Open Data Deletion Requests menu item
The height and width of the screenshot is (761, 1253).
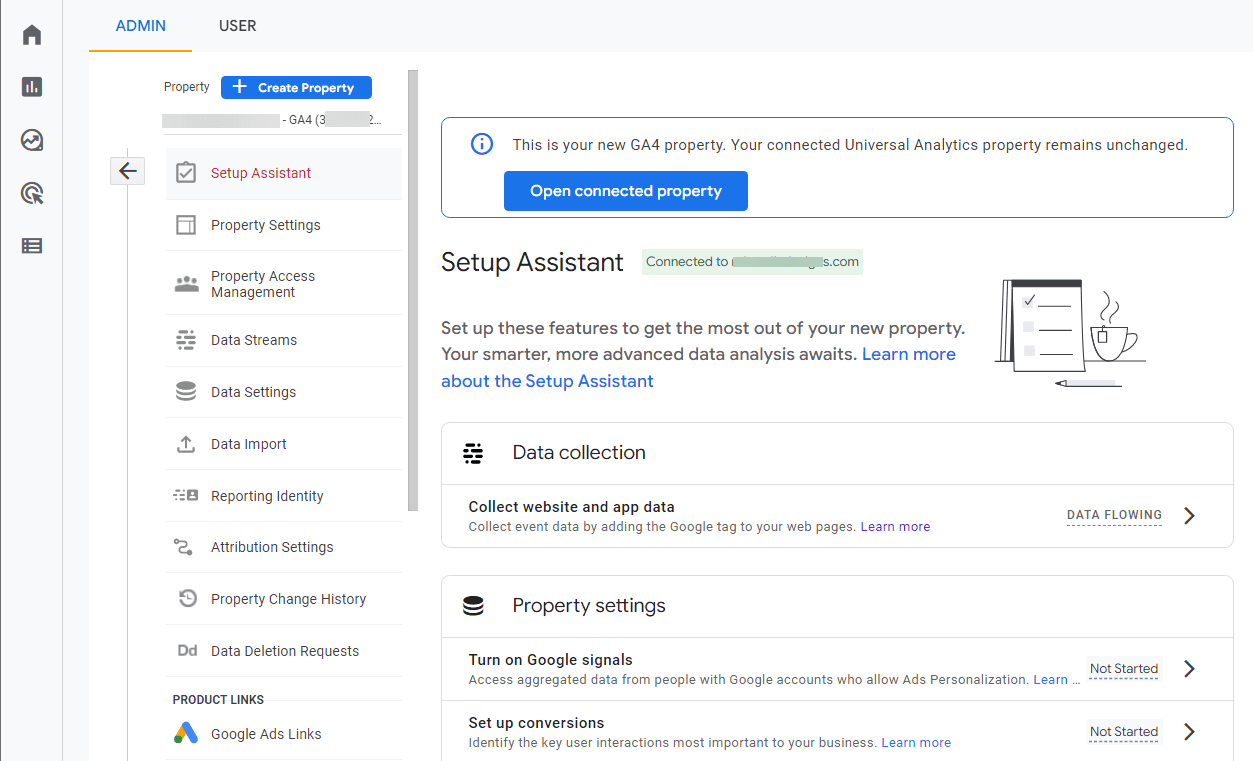(284, 651)
